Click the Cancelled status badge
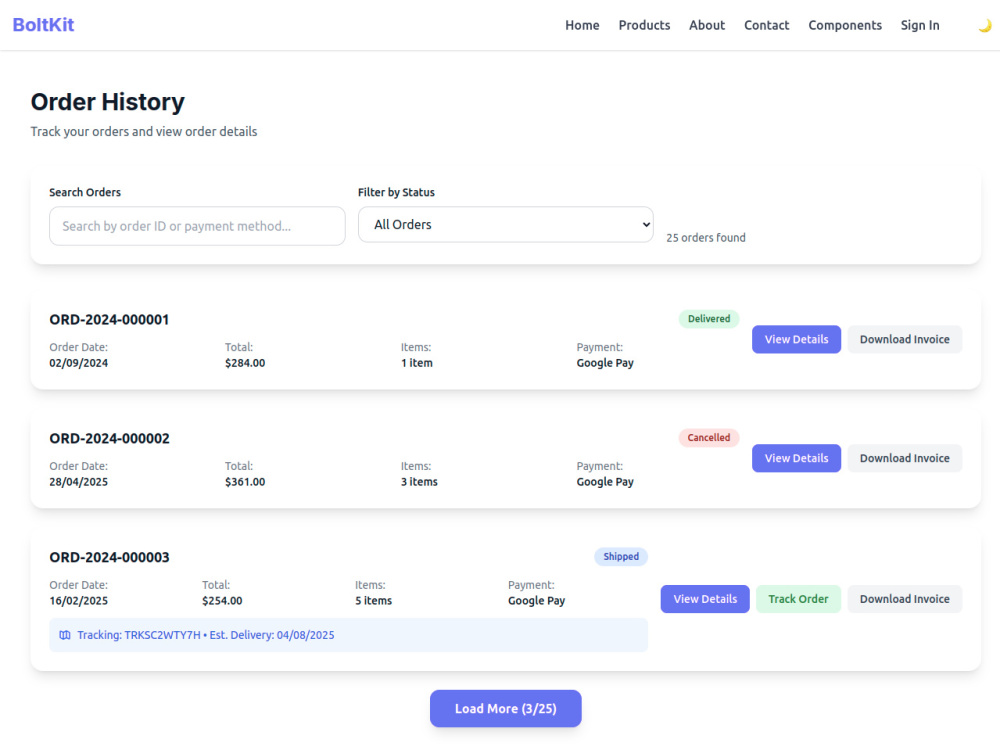1000x750 pixels. (x=709, y=438)
